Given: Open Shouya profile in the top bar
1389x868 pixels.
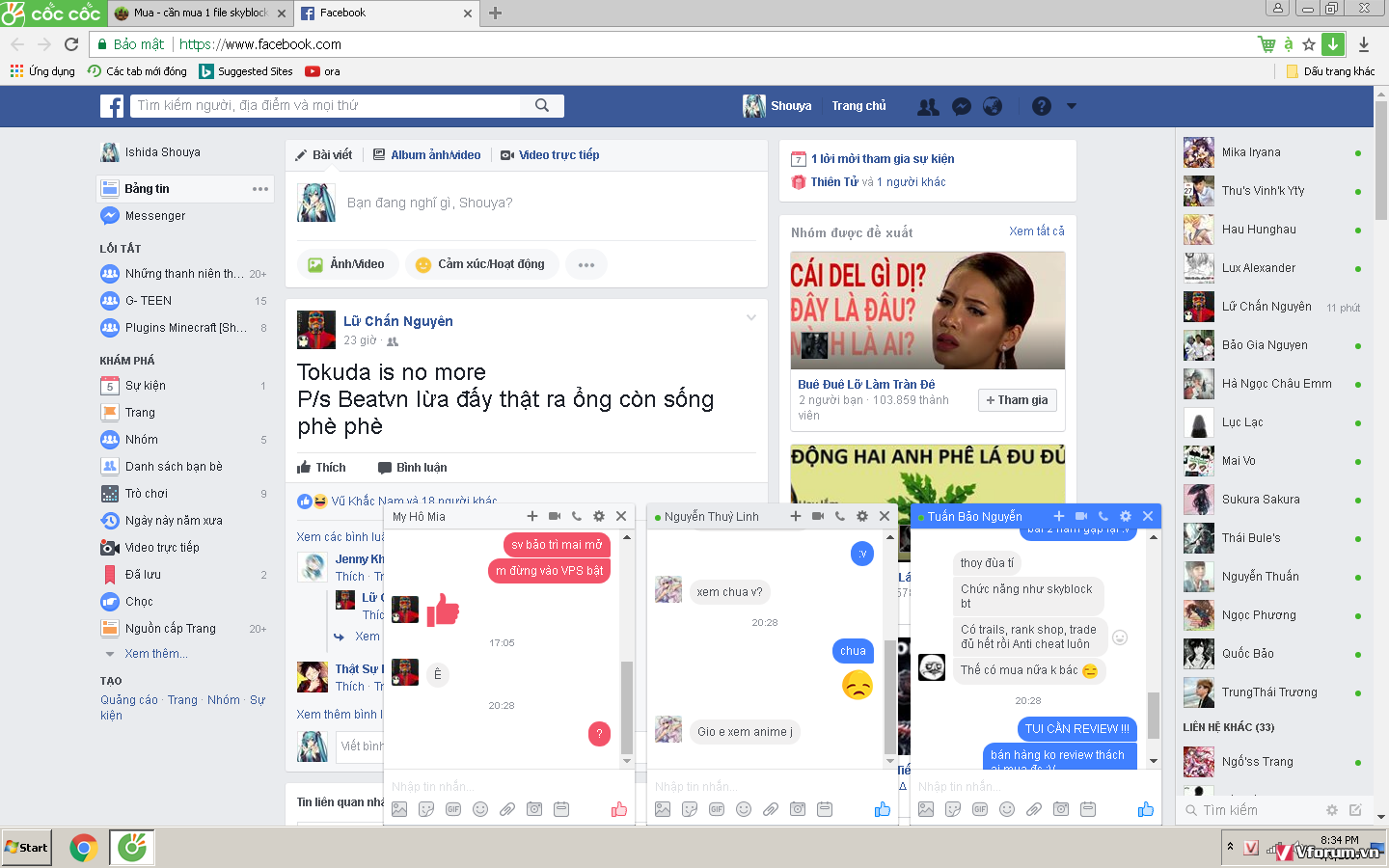Looking at the screenshot, I should click(x=777, y=106).
